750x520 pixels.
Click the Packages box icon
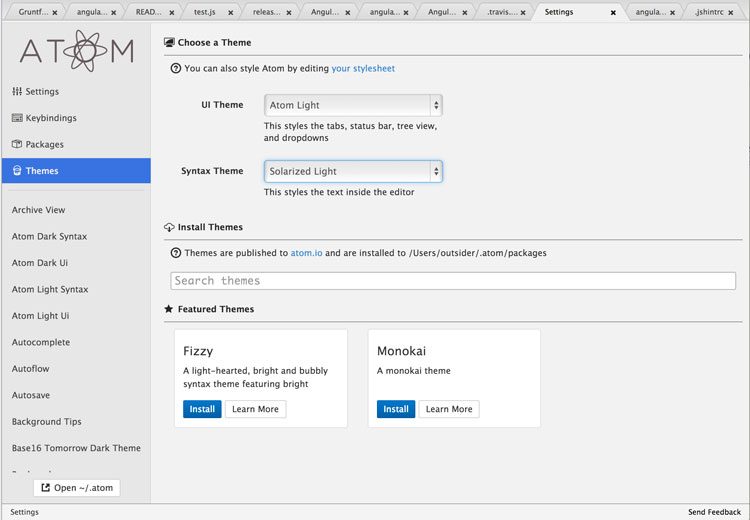tap(17, 144)
